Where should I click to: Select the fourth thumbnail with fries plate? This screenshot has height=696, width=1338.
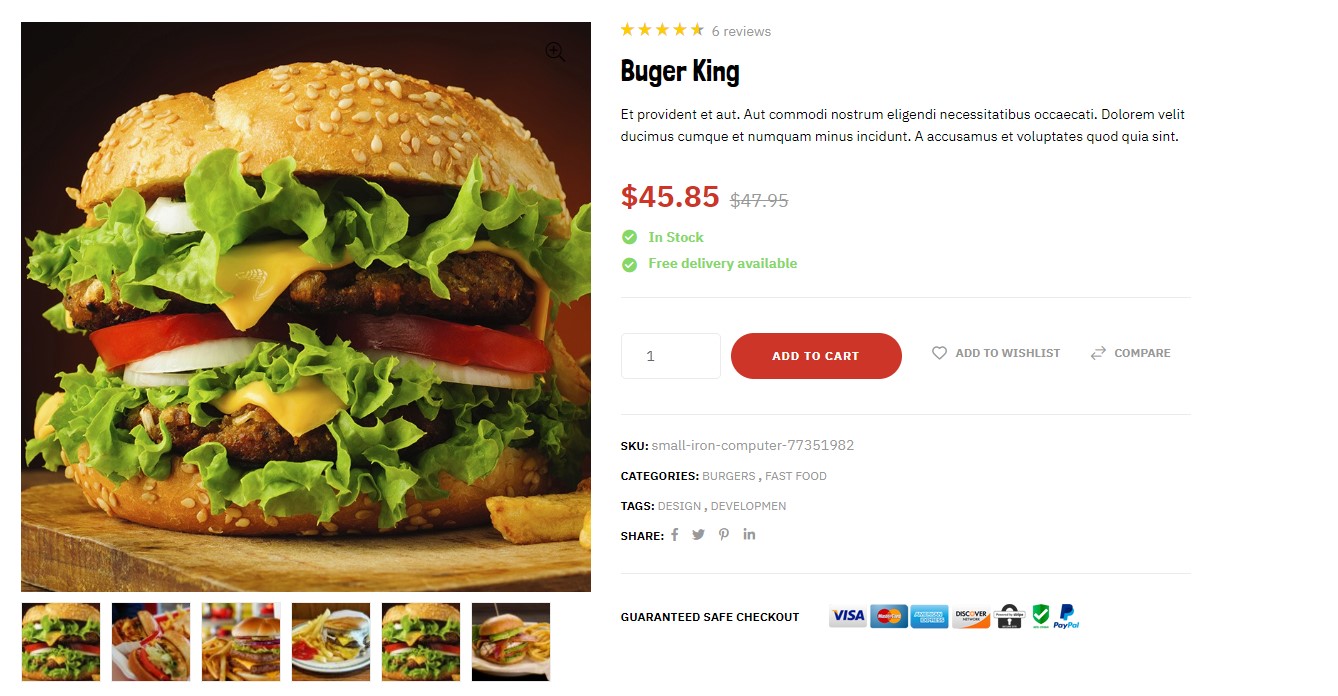(x=331, y=642)
